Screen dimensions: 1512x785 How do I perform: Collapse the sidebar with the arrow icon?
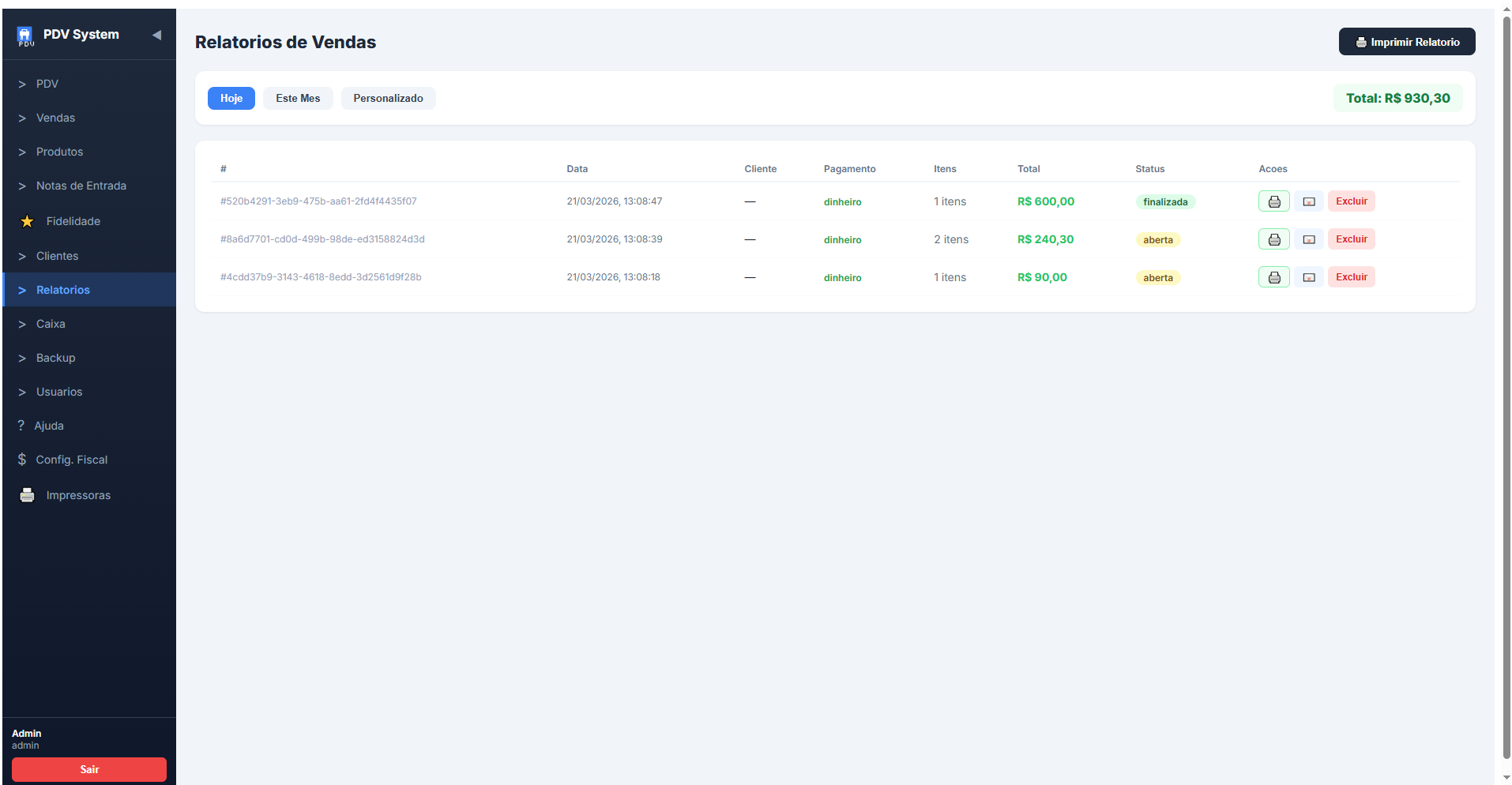click(156, 35)
